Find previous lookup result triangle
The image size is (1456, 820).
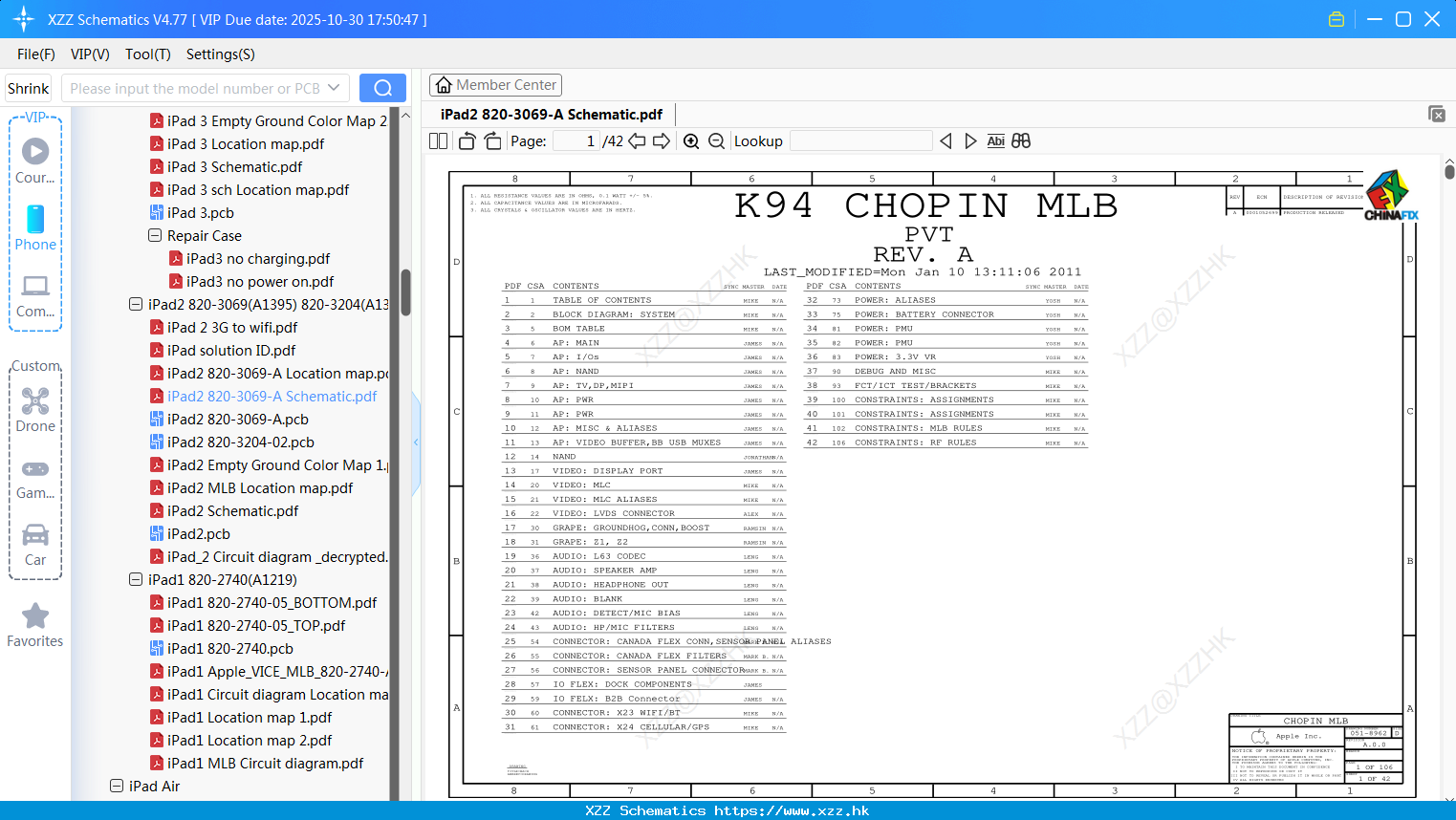pos(945,141)
